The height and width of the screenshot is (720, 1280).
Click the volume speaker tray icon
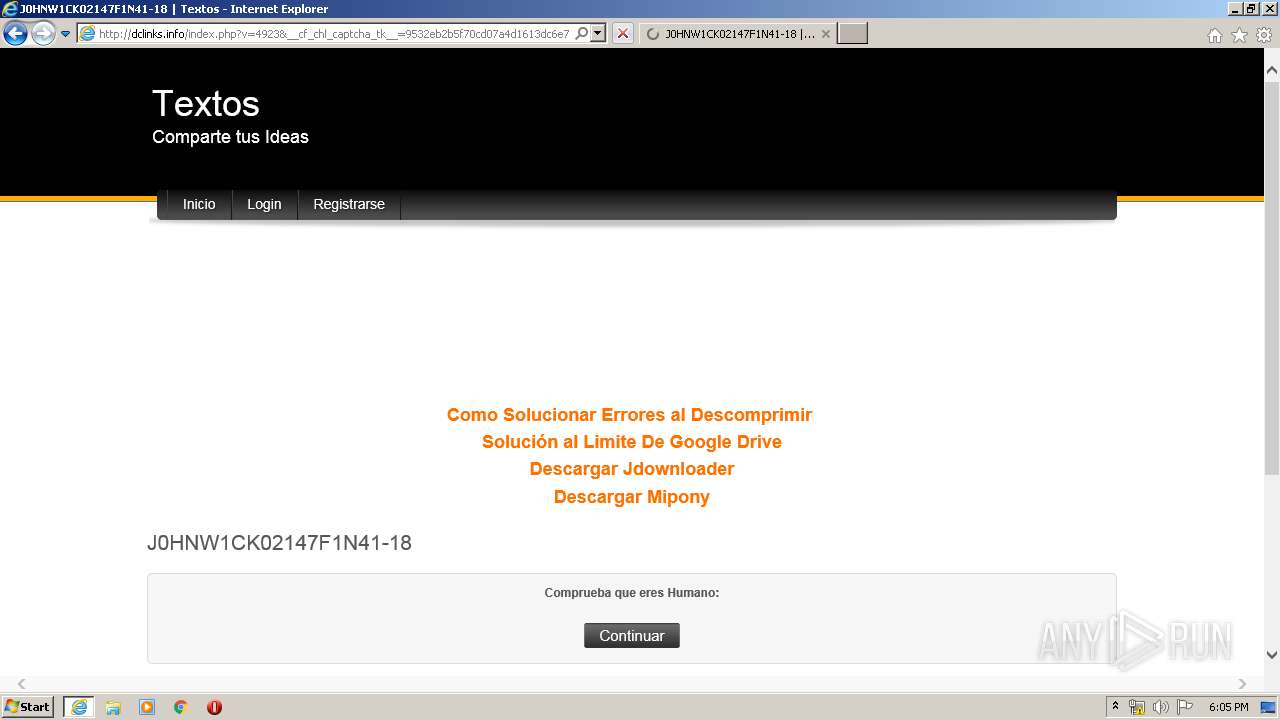tap(1161, 707)
